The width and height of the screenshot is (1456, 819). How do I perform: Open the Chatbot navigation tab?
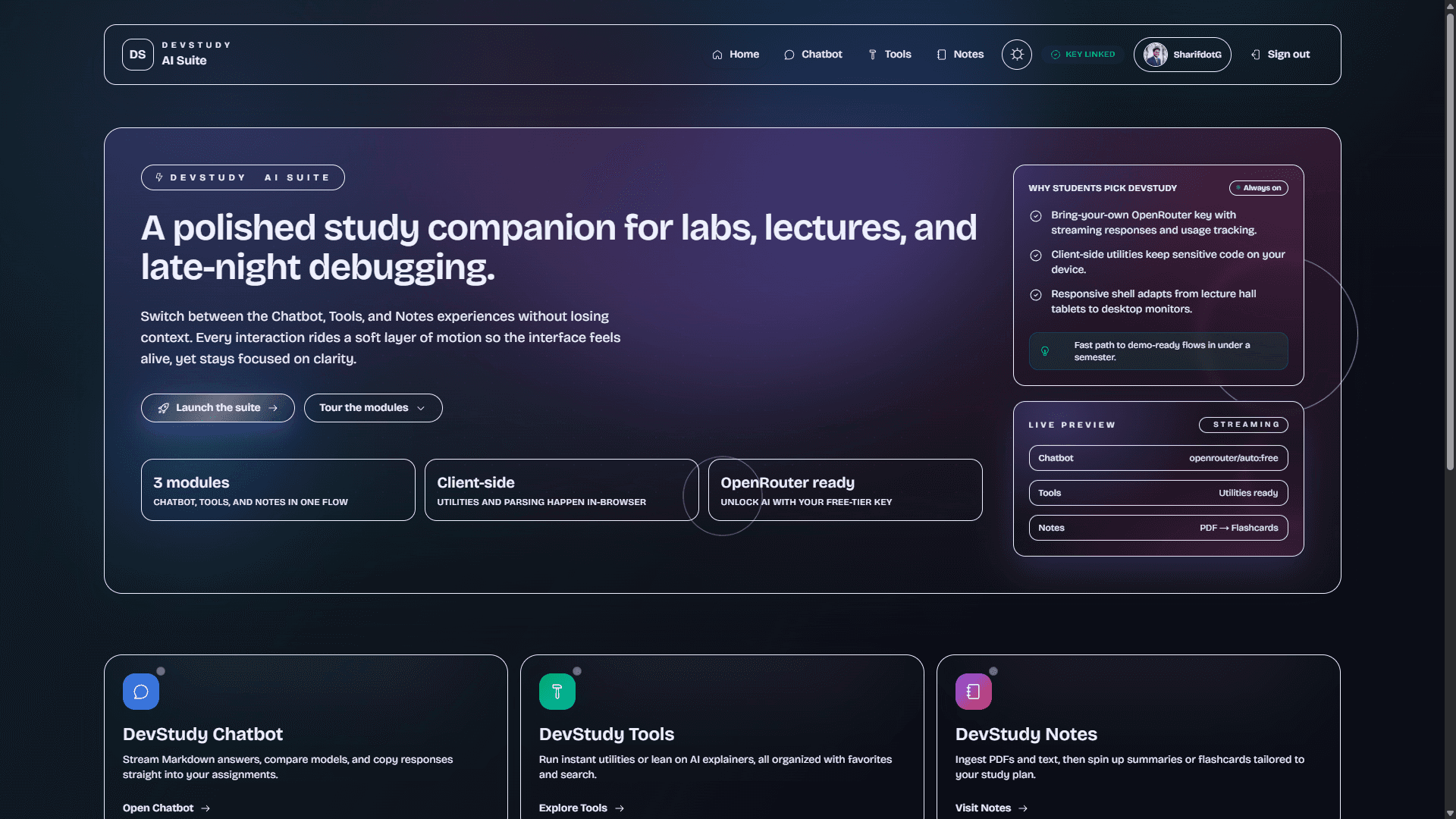[x=813, y=54]
